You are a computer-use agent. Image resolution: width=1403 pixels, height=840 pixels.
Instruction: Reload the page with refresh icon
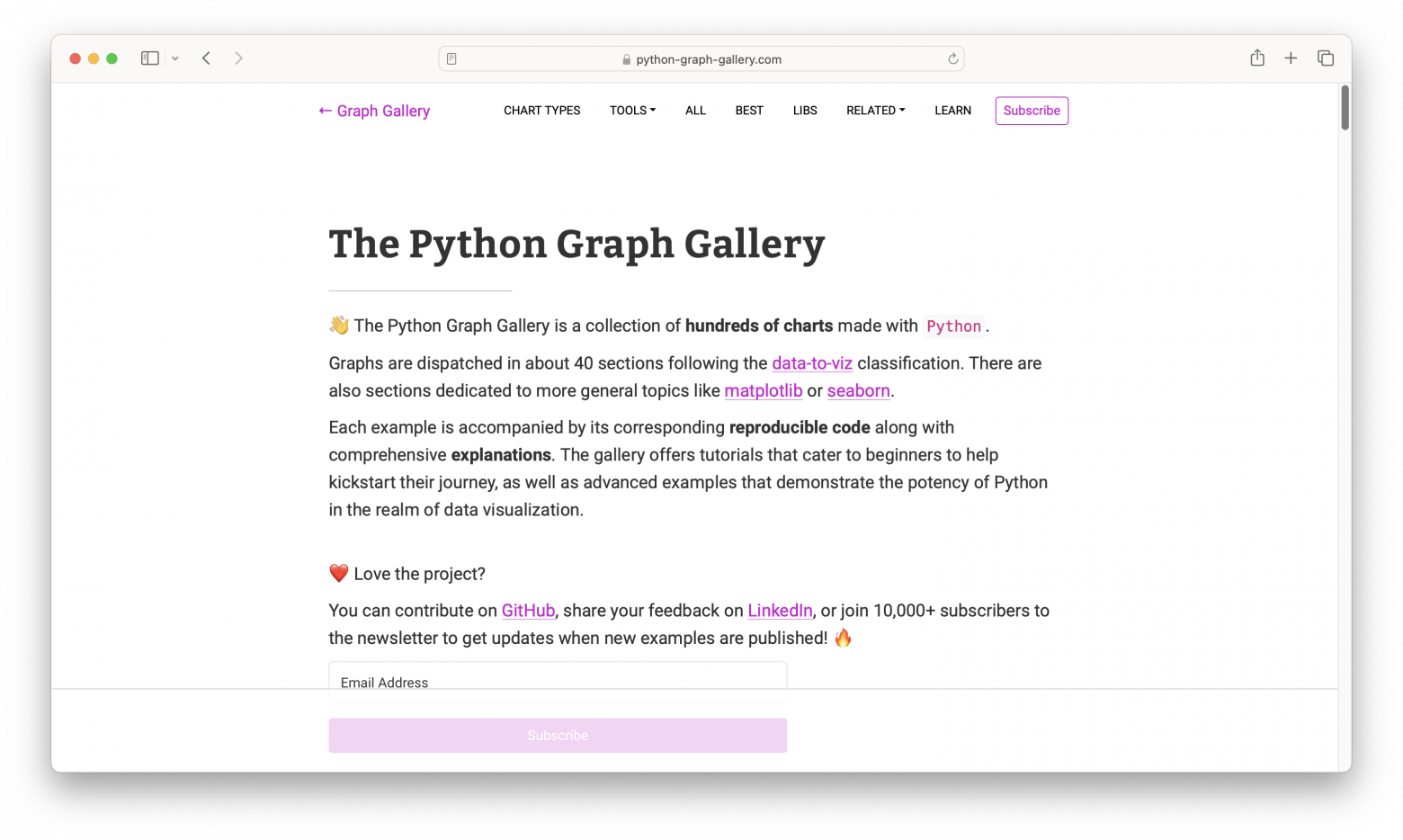click(x=952, y=59)
